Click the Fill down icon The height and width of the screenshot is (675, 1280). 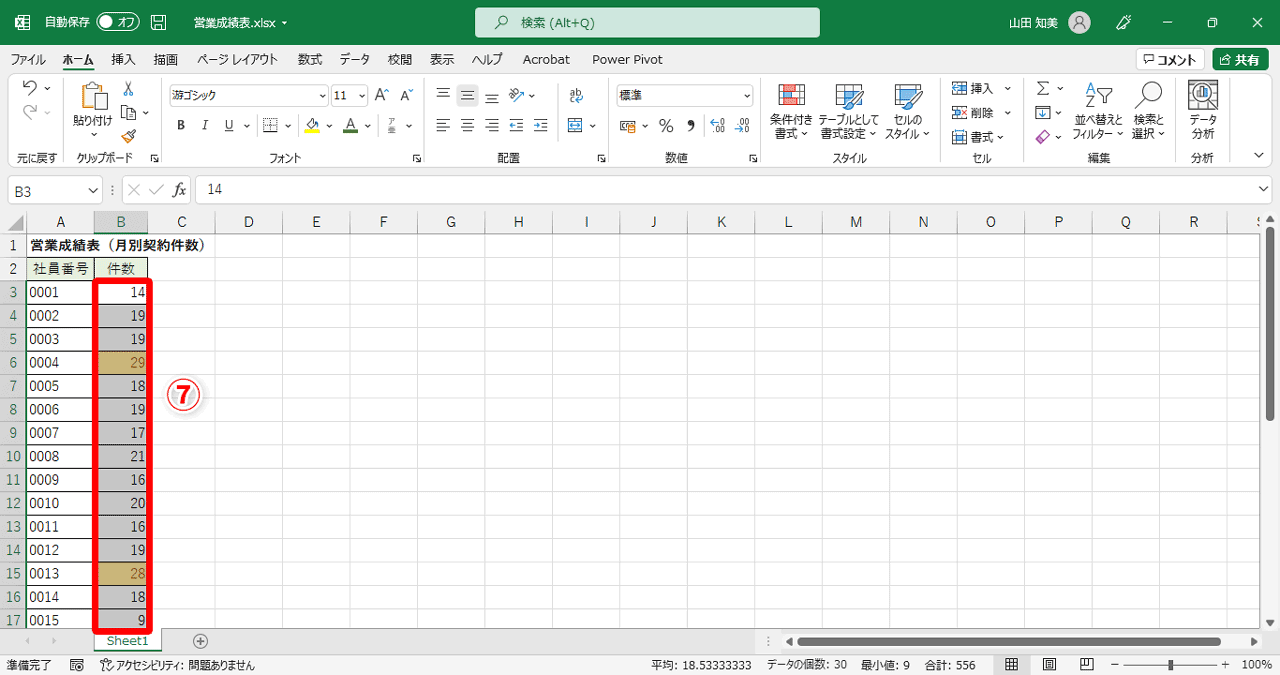point(1043,113)
